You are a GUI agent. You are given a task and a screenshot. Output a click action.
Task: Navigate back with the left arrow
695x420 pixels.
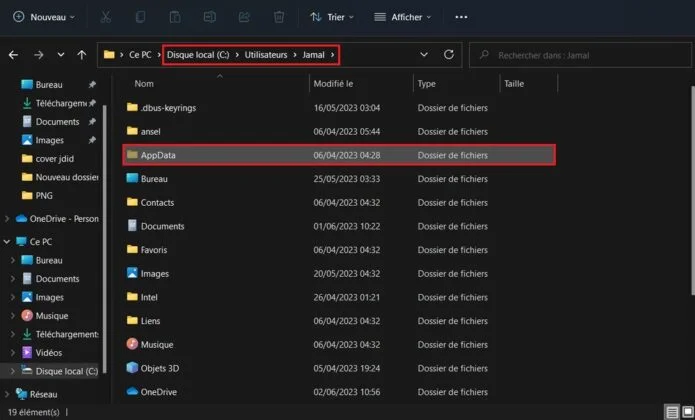click(x=13, y=54)
